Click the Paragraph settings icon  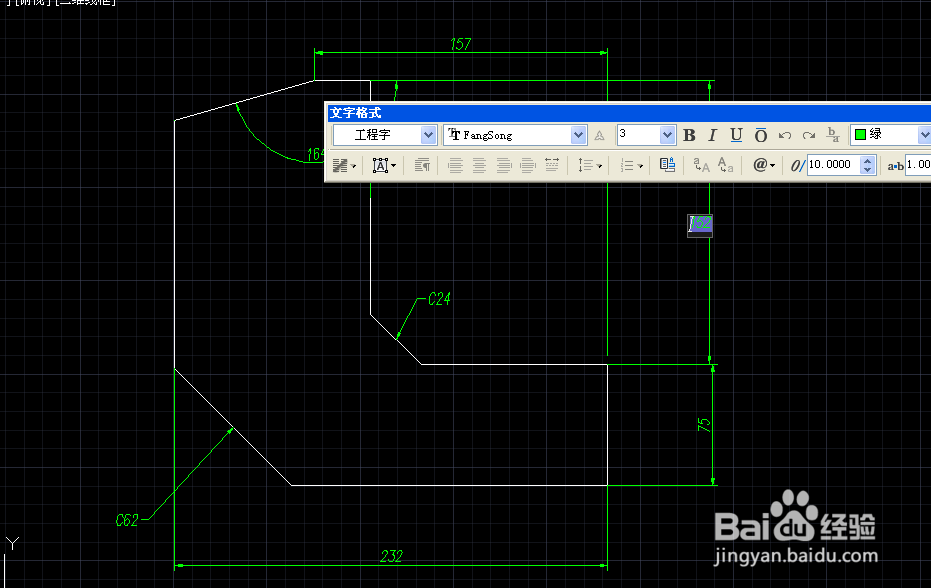tap(422, 165)
